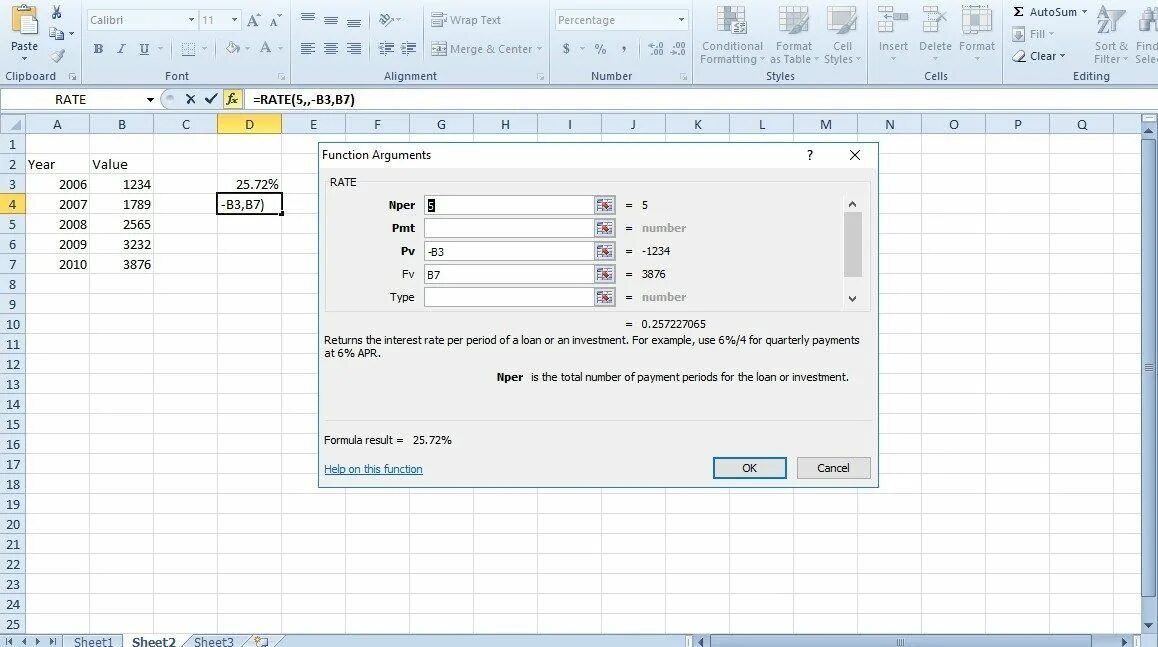Click the Decrease Indent icon
The height and width of the screenshot is (647, 1158).
tap(386, 49)
